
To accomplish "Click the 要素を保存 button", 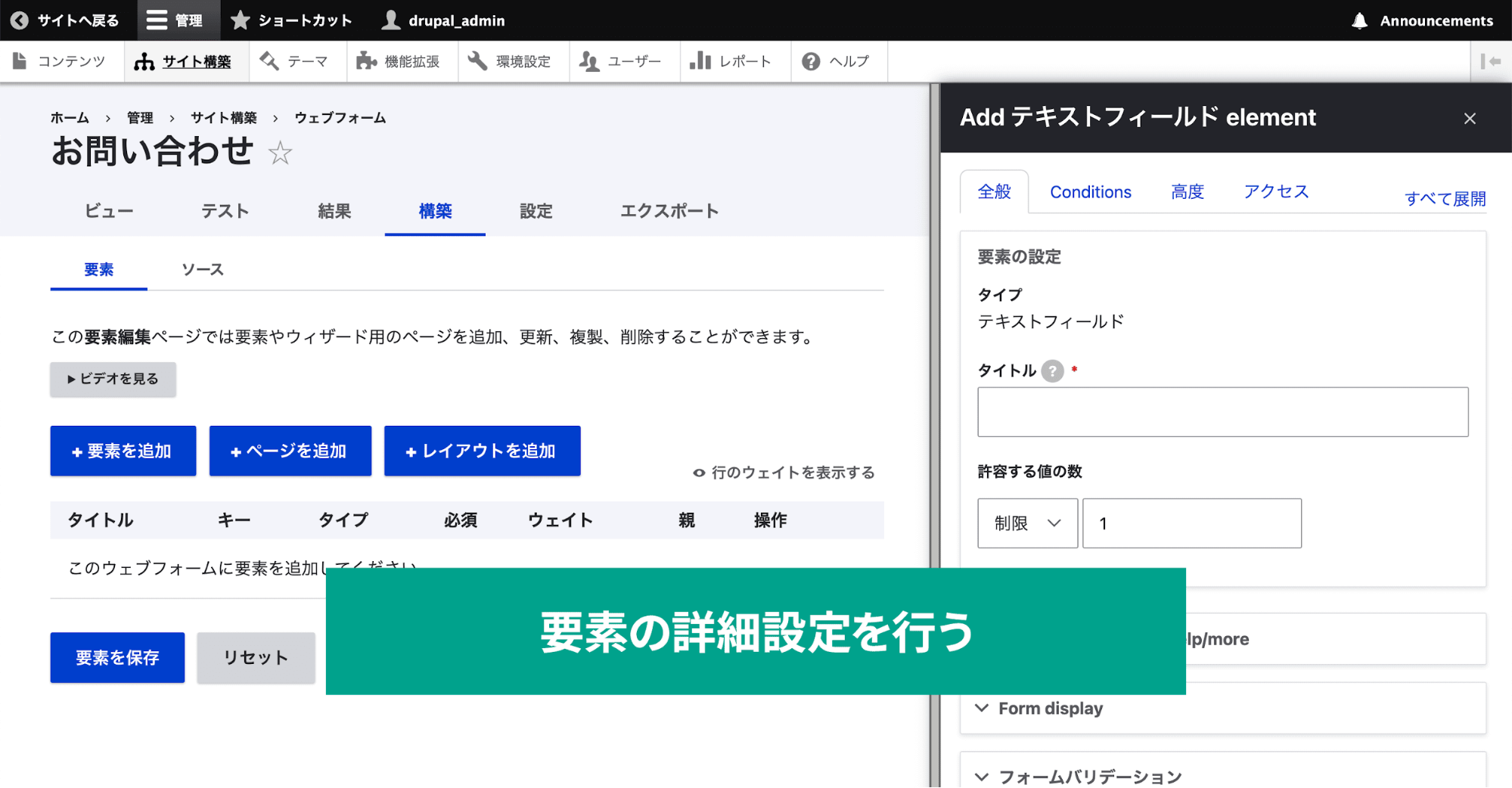I will 117,657.
